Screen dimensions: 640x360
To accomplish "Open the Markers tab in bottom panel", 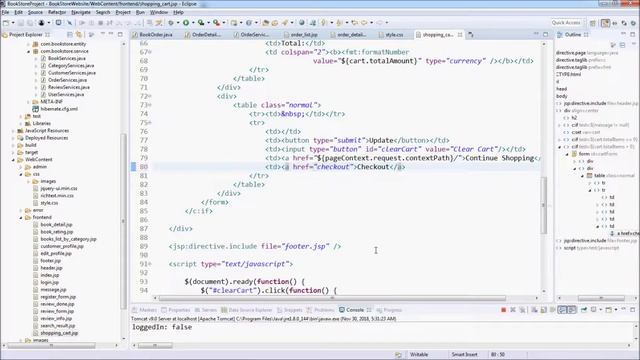I will point(145,310).
